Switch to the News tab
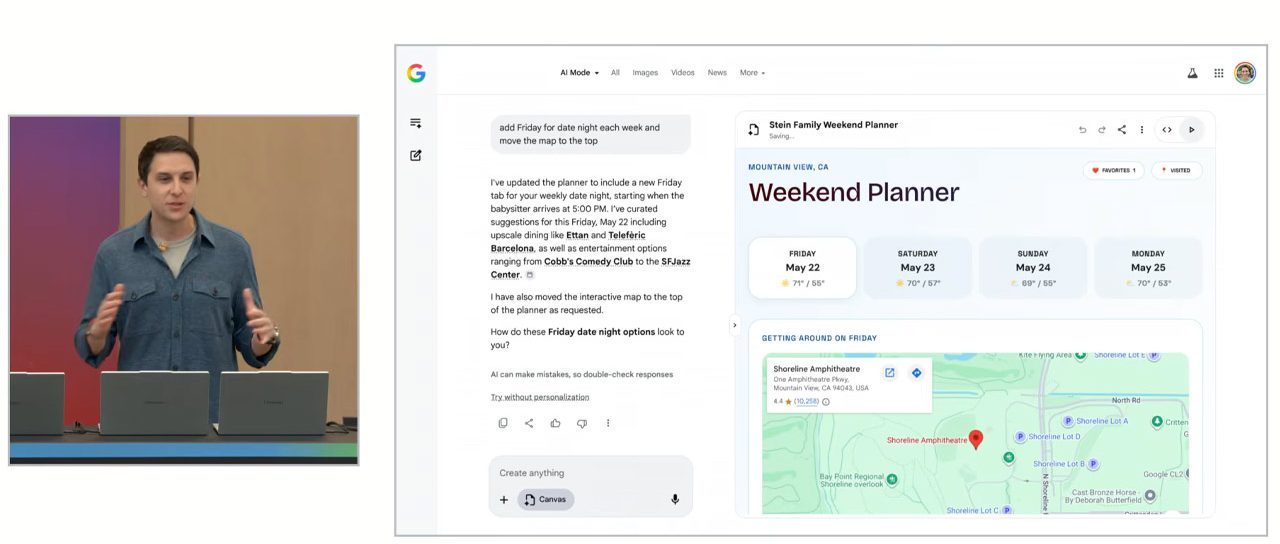 click(717, 73)
